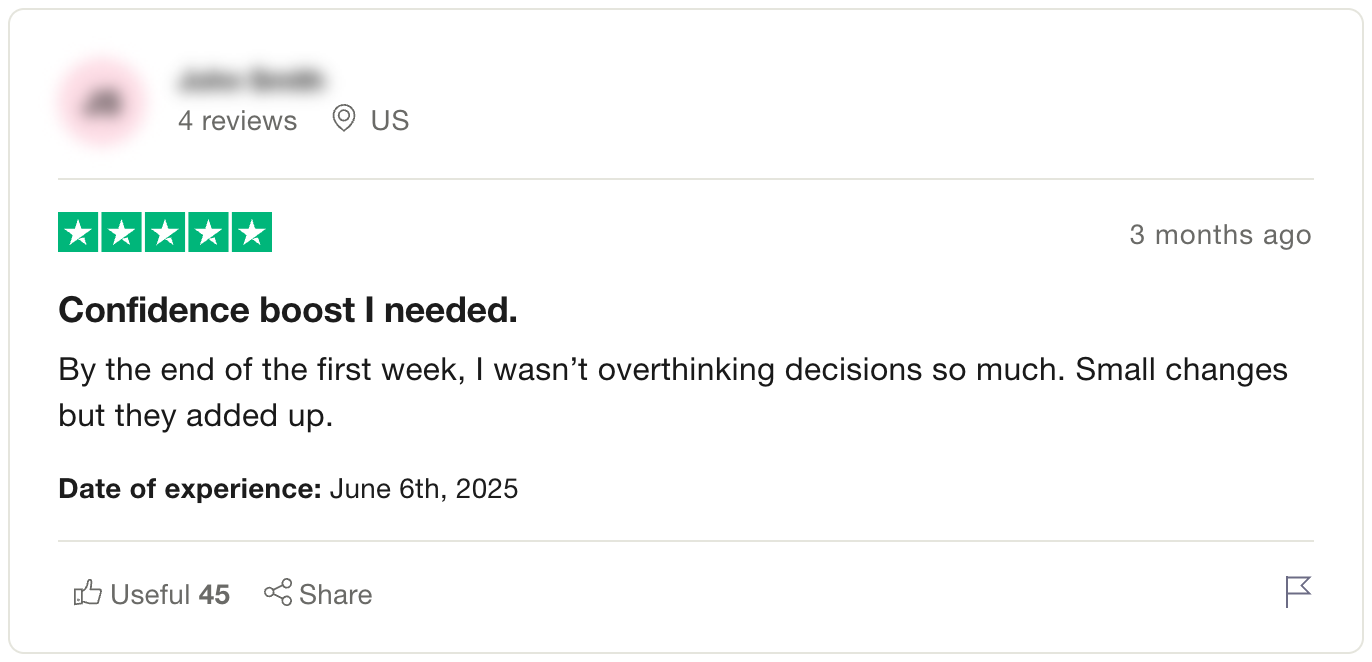This screenshot has width=1372, height=662.
Task: Click the "3 months ago" timestamp
Action: tap(1219, 235)
